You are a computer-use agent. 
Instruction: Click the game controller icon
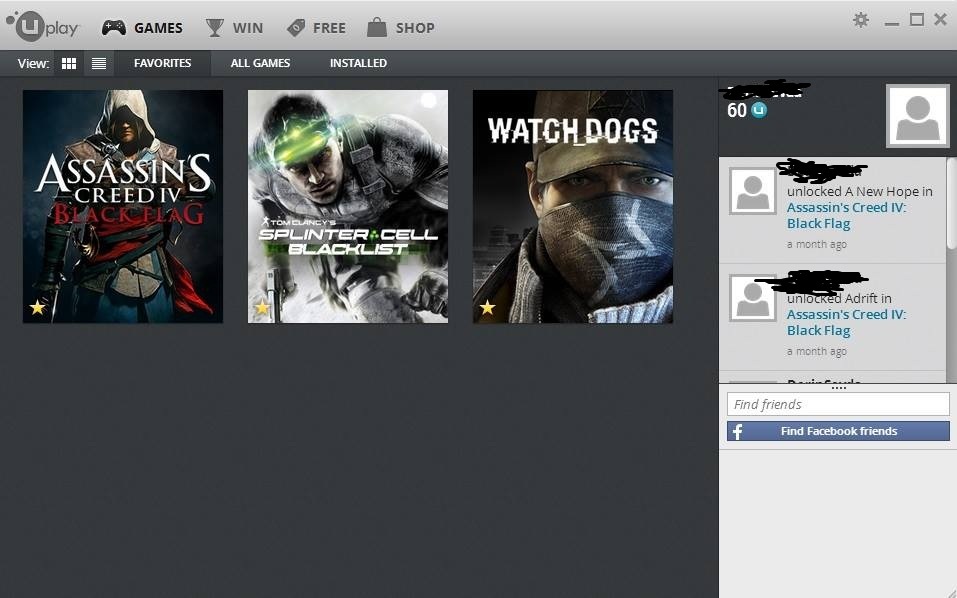coord(114,27)
